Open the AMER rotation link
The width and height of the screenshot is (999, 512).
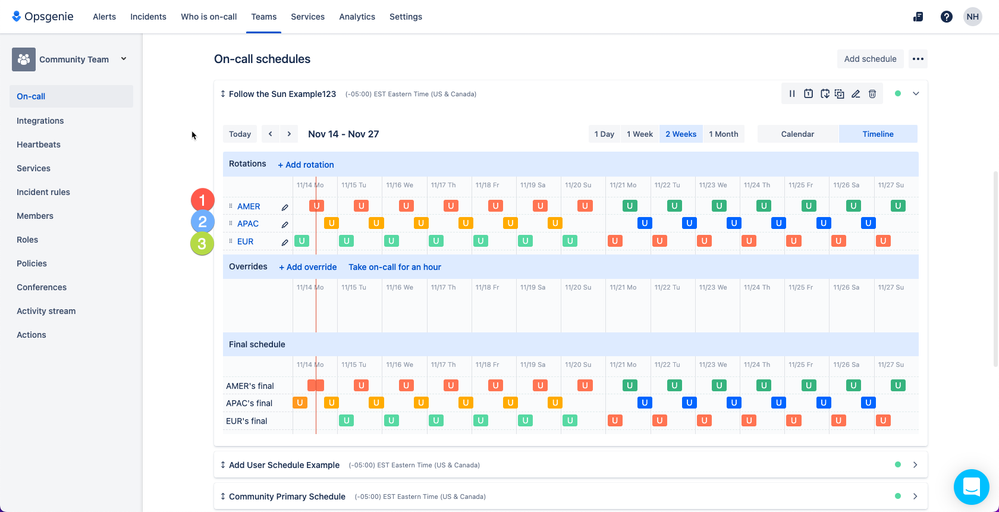coord(248,206)
